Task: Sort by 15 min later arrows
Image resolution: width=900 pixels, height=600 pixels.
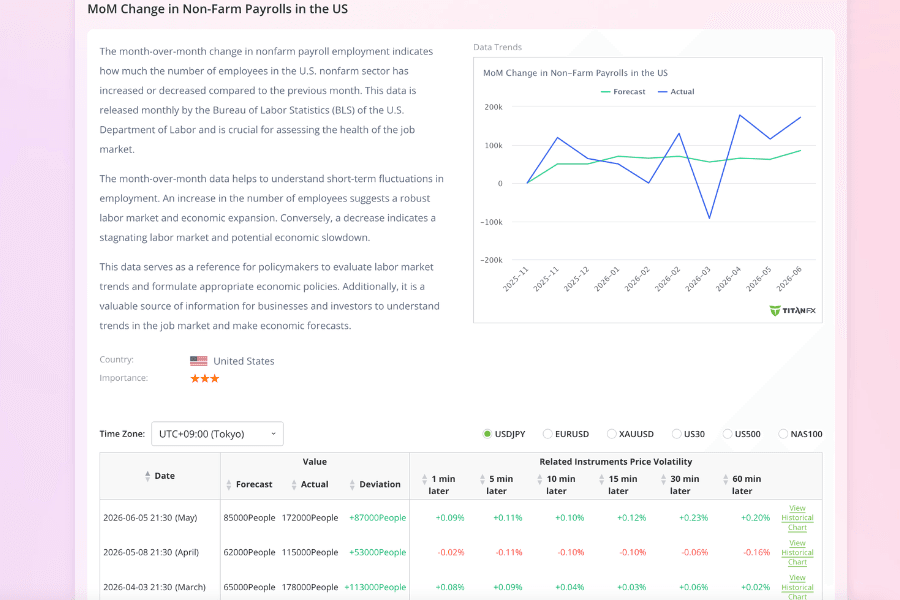Action: [x=602, y=479]
